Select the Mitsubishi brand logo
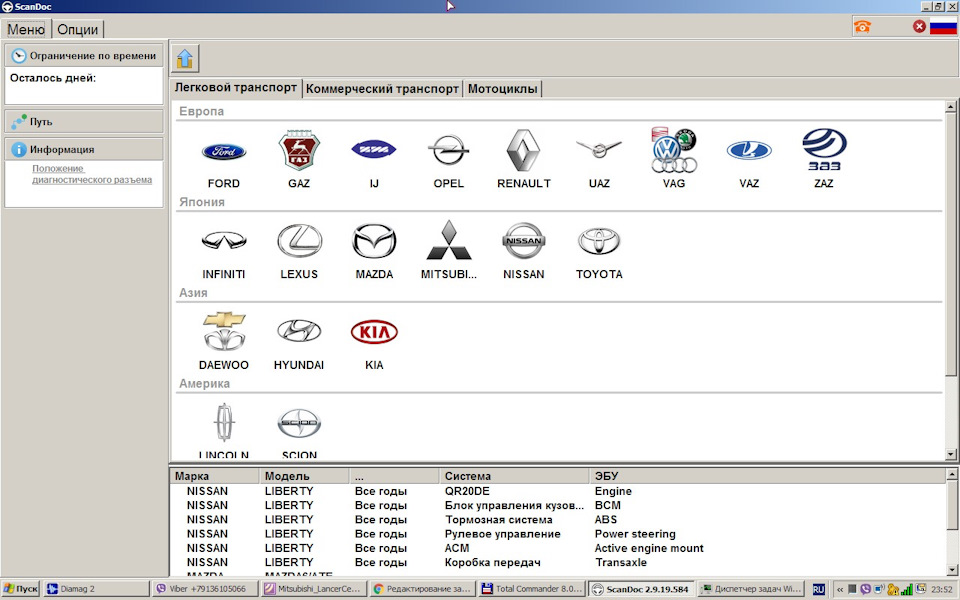Screen dimensions: 960x600 pyautogui.click(x=449, y=240)
